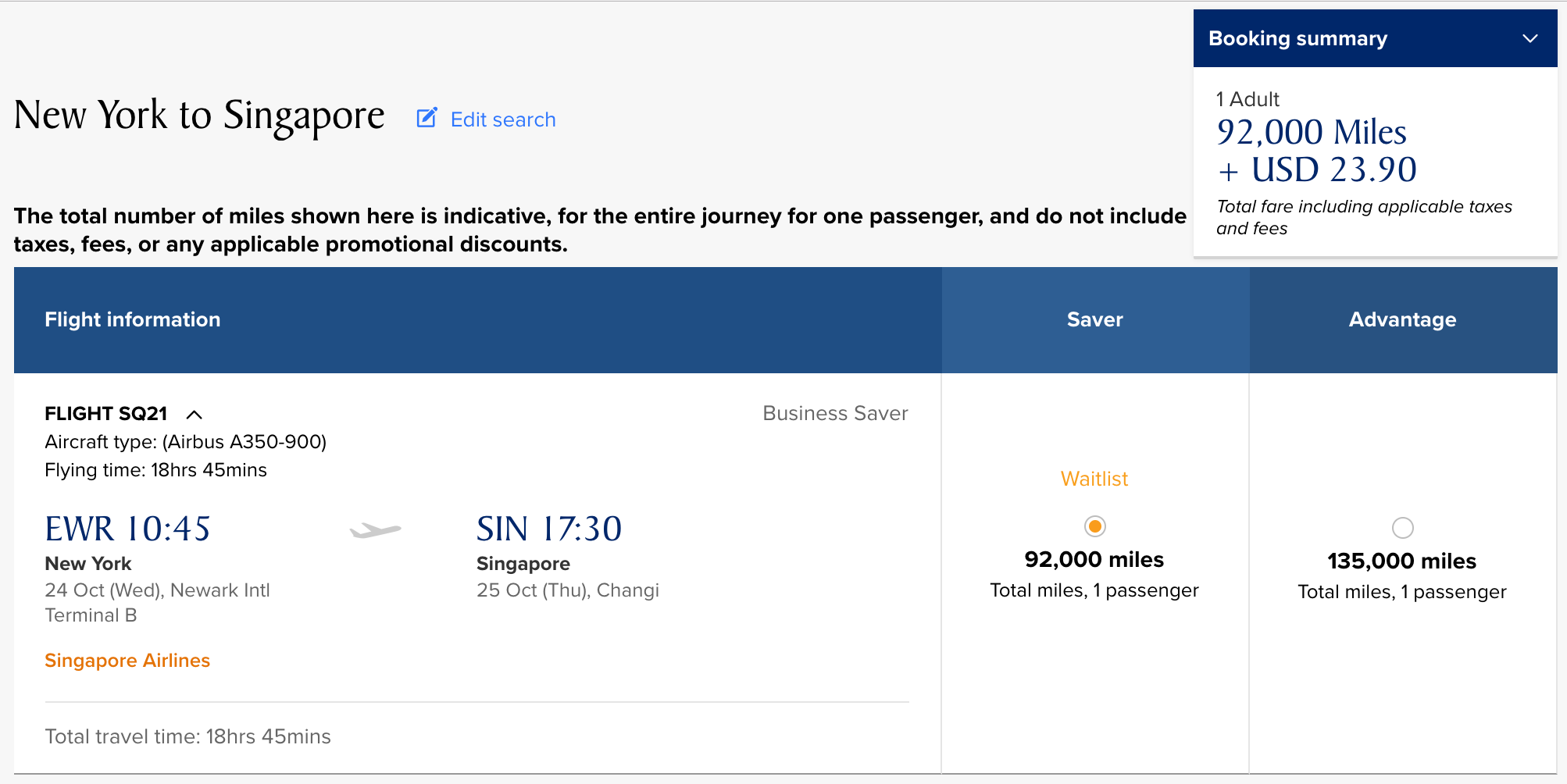Click the Total travel time text
1567x784 pixels.
[187, 736]
